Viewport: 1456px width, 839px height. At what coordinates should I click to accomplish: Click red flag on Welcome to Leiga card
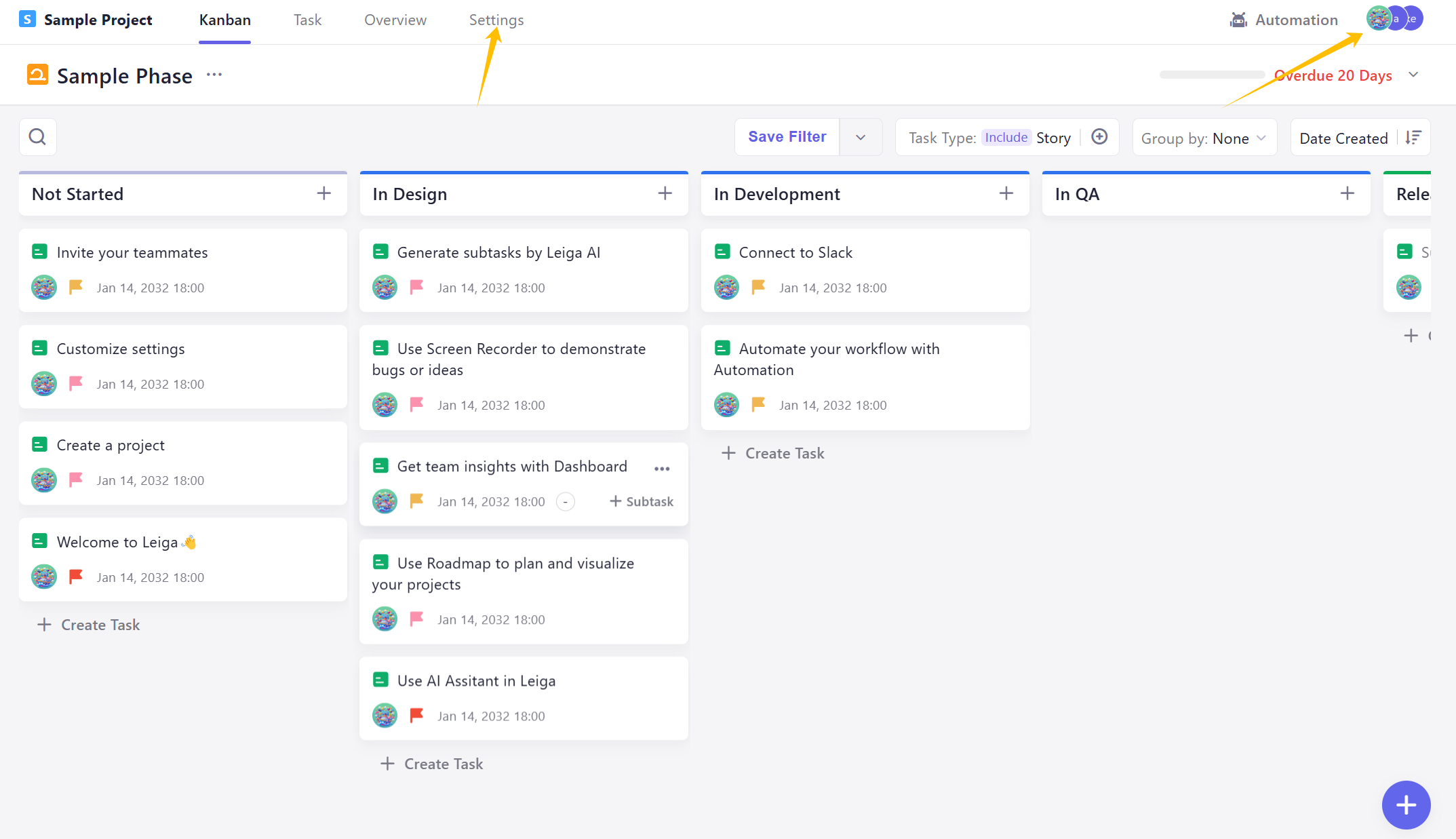(x=76, y=577)
